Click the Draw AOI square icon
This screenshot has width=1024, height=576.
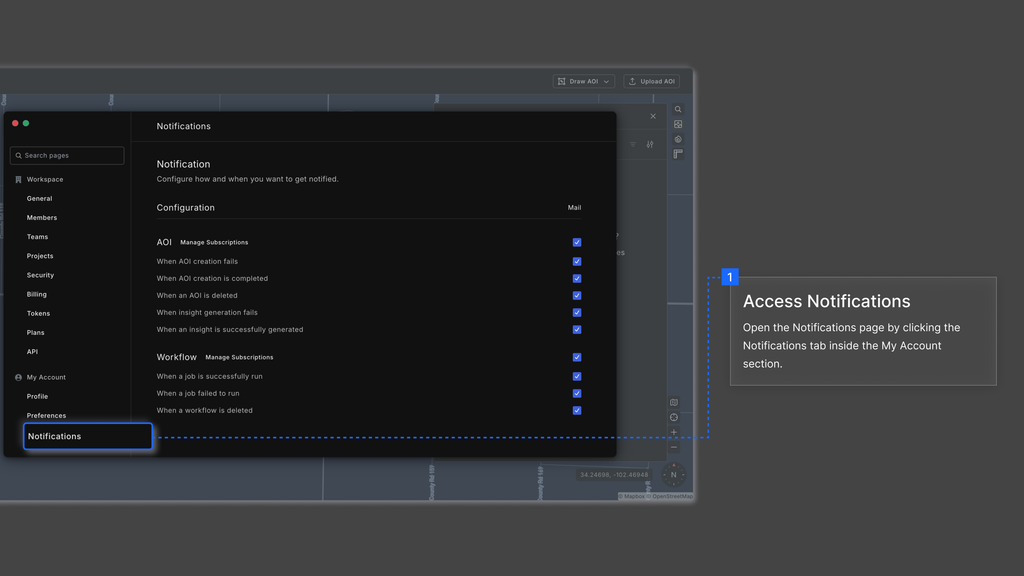point(562,82)
